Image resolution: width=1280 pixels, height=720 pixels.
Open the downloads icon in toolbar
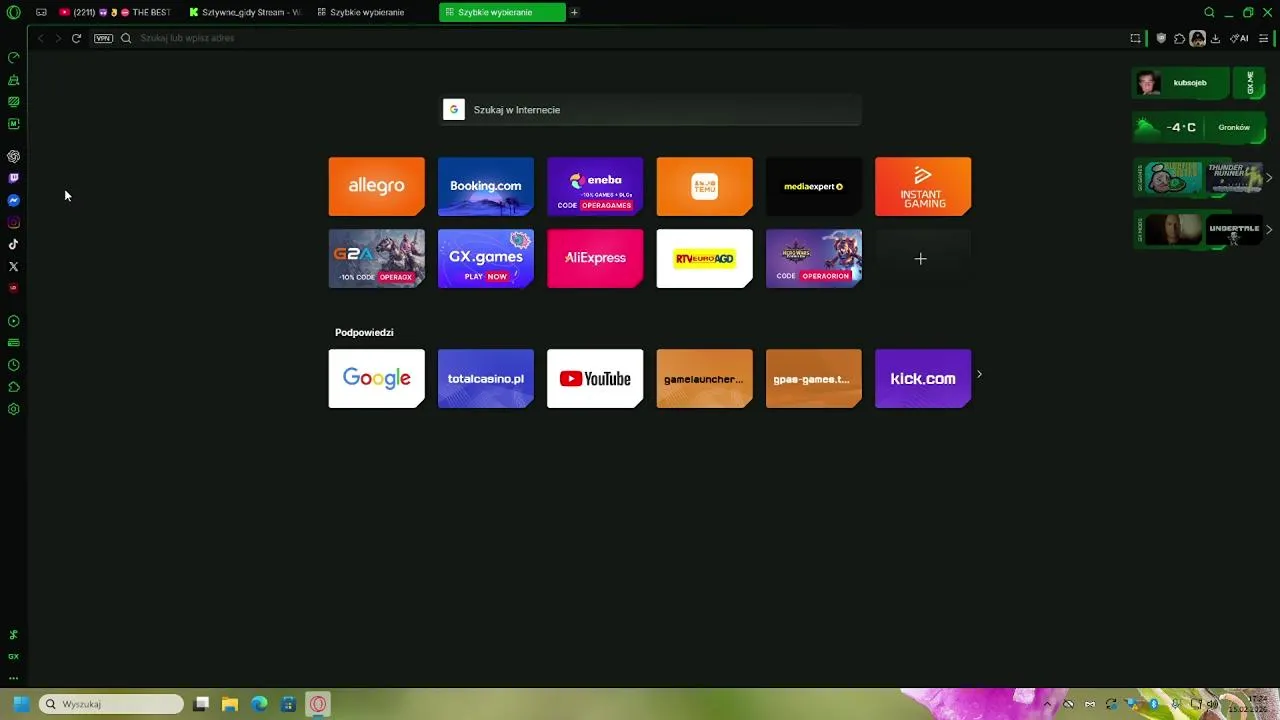point(1215,38)
